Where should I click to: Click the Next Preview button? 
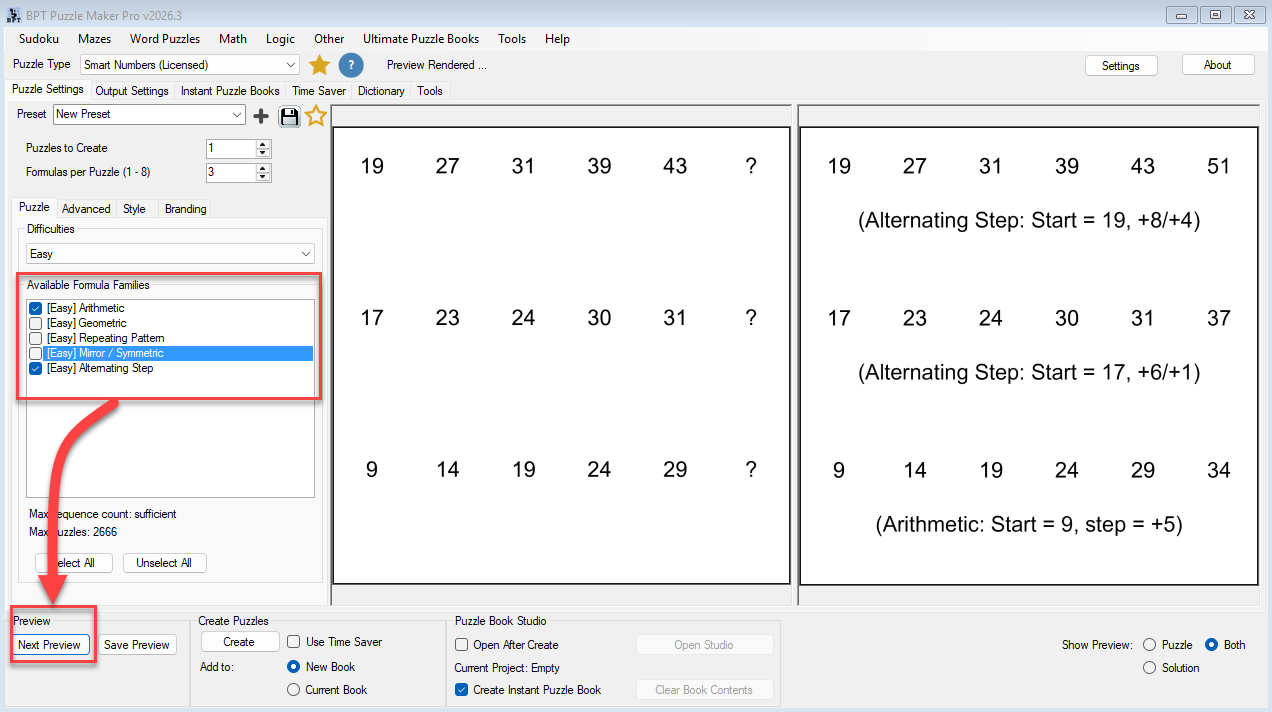tap(49, 645)
